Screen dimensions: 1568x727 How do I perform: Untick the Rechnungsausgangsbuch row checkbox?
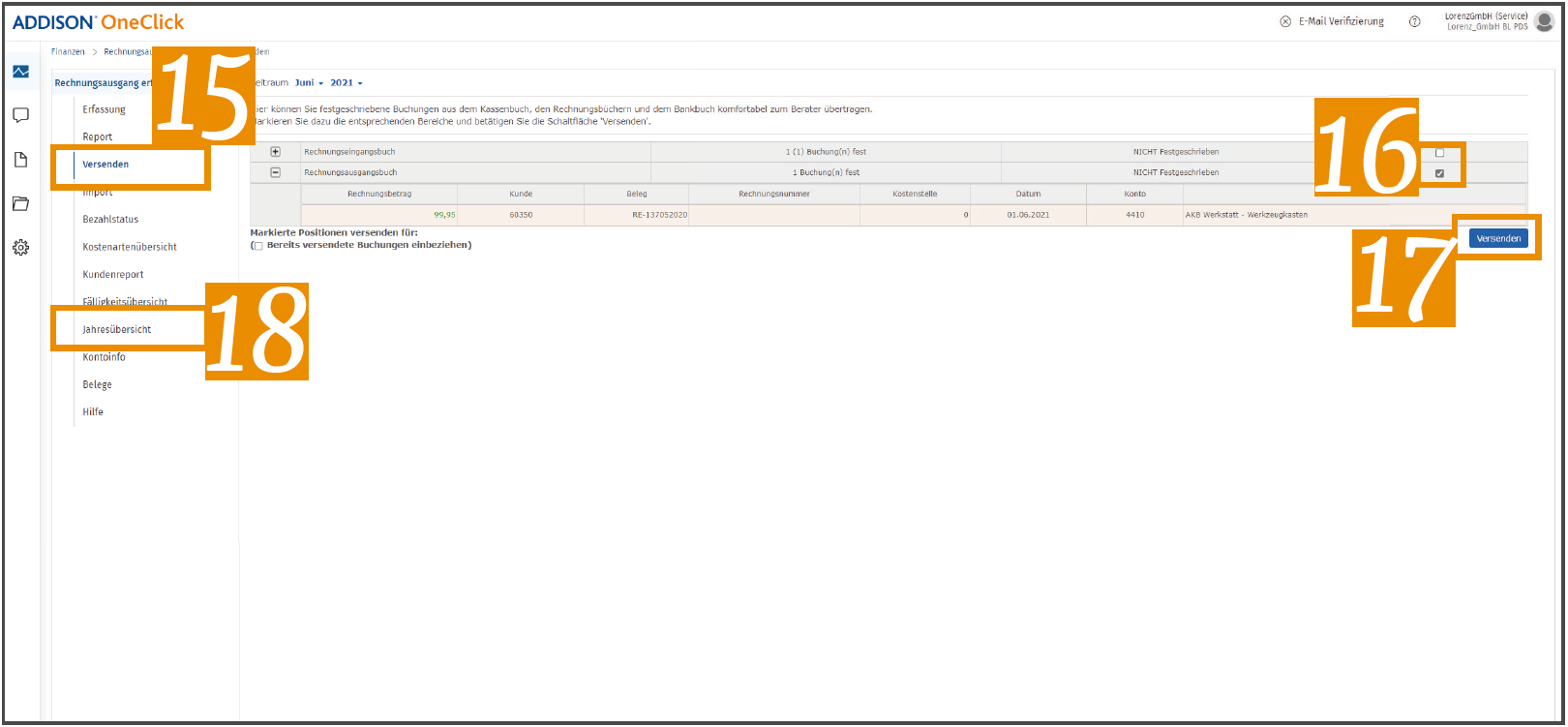[x=1439, y=173]
